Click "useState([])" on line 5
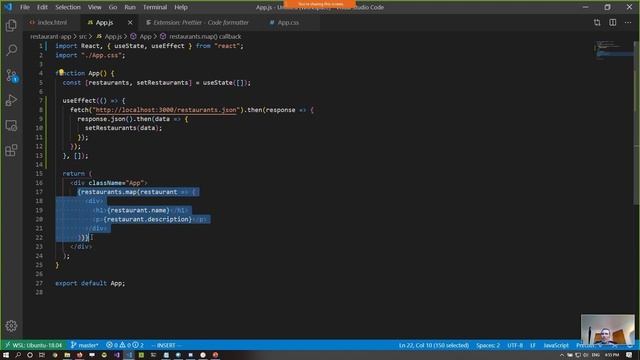The image size is (640, 360). click(x=225, y=82)
